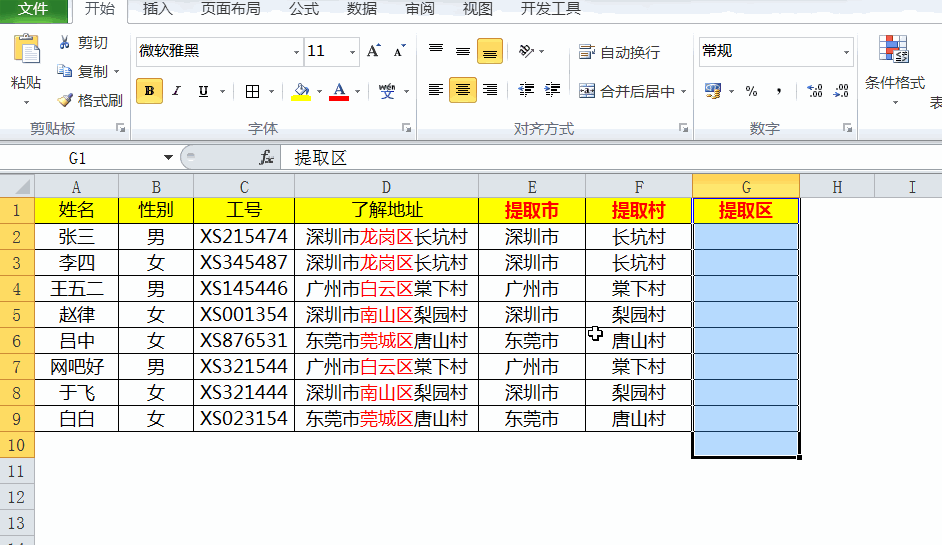
Task: Open the 剪贴板 clipboard pane launcher
Action: [121, 128]
